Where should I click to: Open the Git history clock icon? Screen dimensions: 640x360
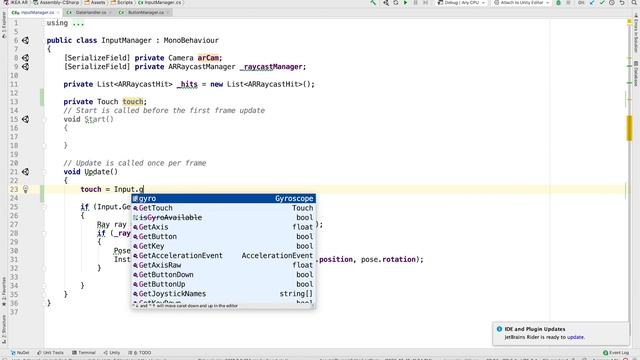point(612,2)
